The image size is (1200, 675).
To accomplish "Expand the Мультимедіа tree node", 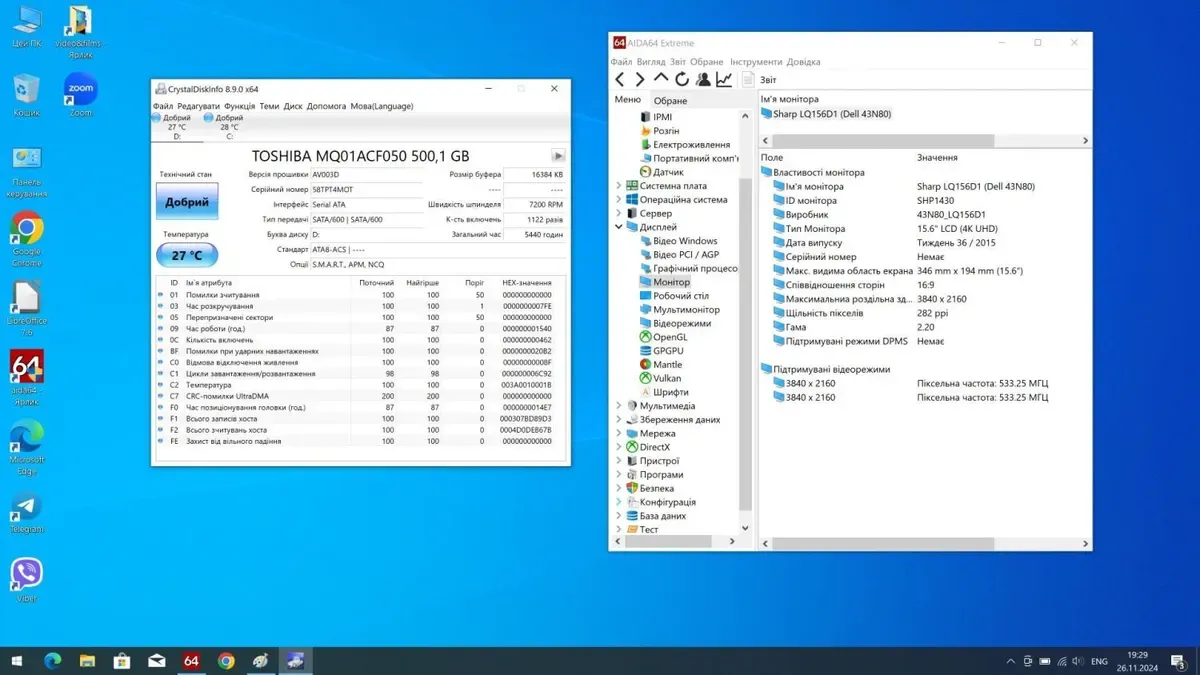I will pyautogui.click(x=619, y=406).
